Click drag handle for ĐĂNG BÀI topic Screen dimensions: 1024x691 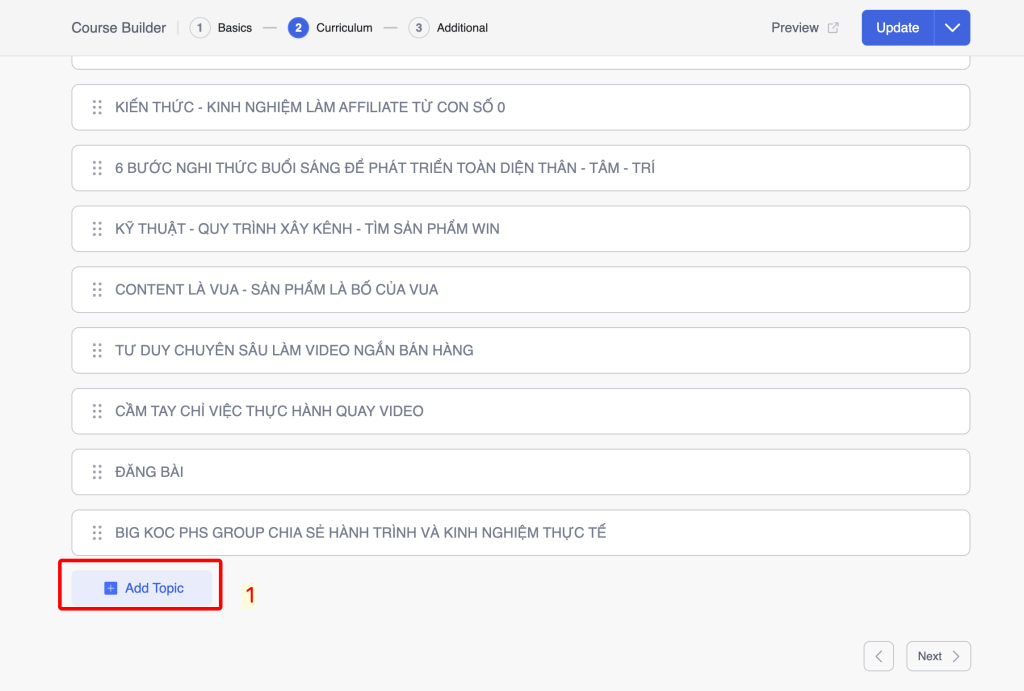tap(97, 472)
